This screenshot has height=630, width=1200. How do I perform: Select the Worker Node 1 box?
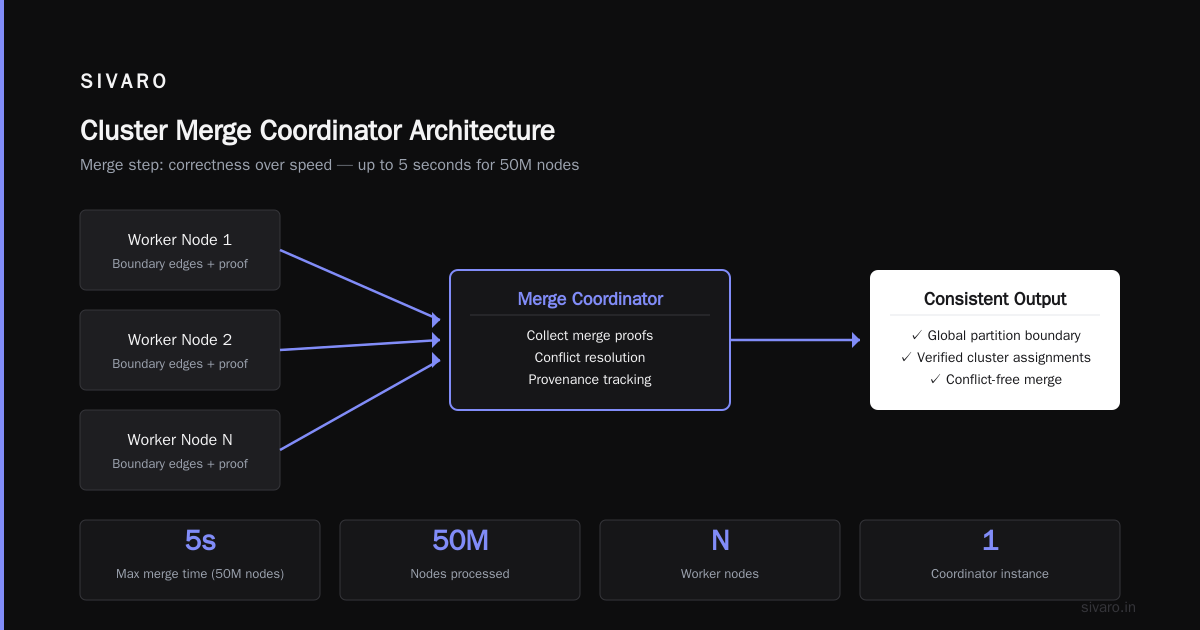[180, 250]
